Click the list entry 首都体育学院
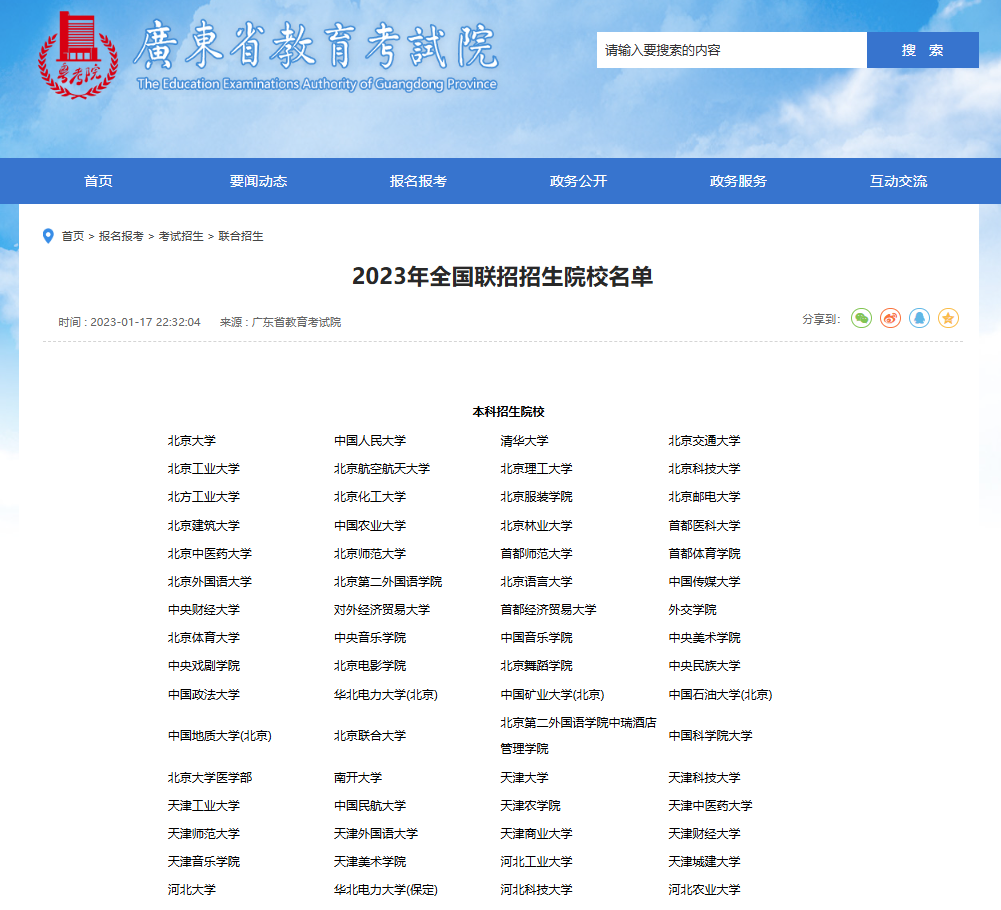 [704, 554]
